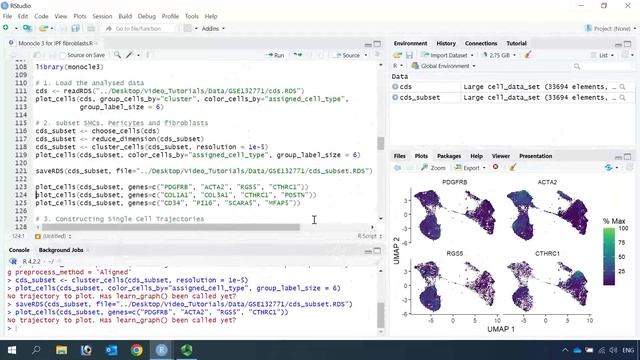
Task: Click the Zoom plot button
Action: point(433,168)
